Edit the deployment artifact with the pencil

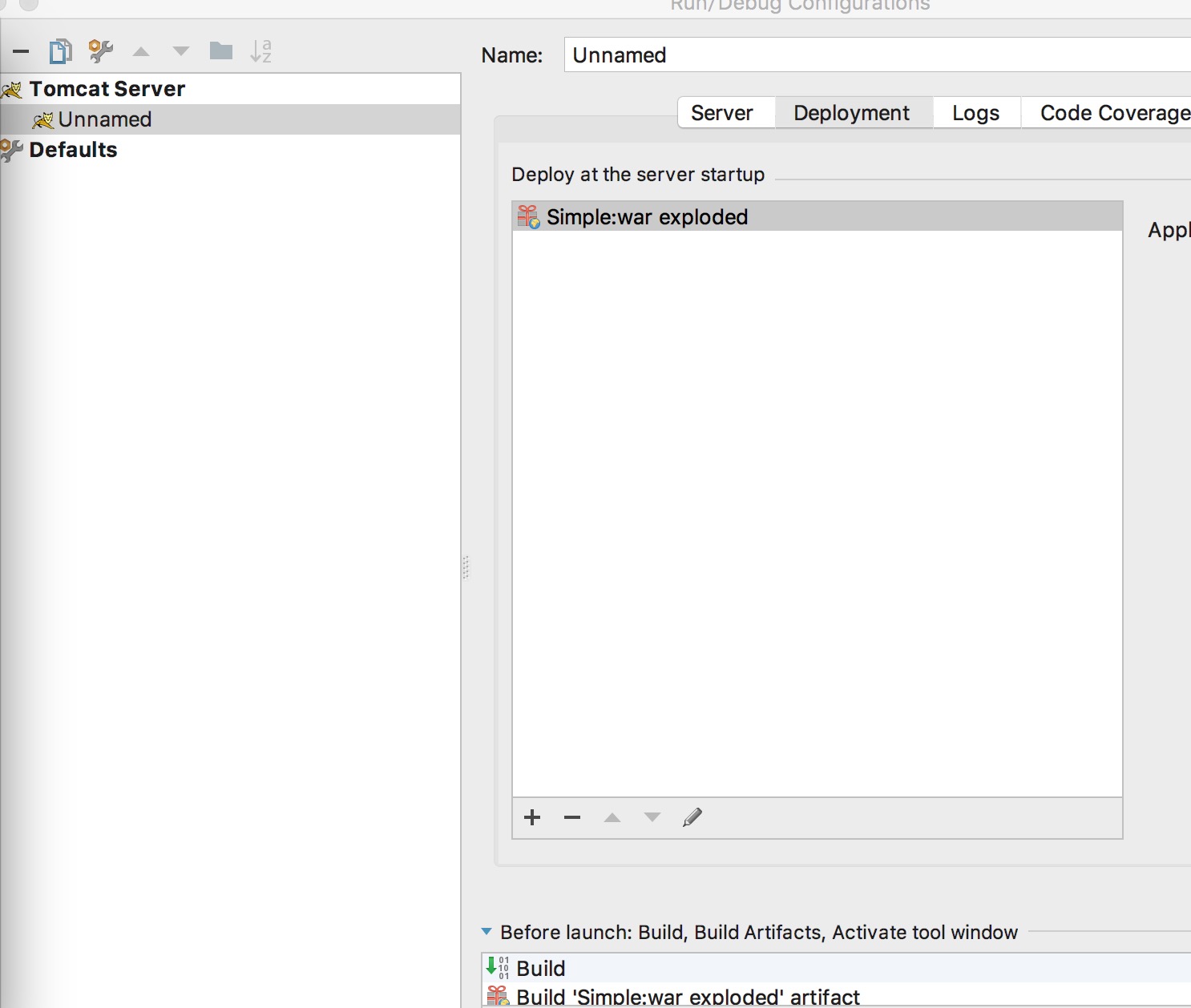click(692, 817)
